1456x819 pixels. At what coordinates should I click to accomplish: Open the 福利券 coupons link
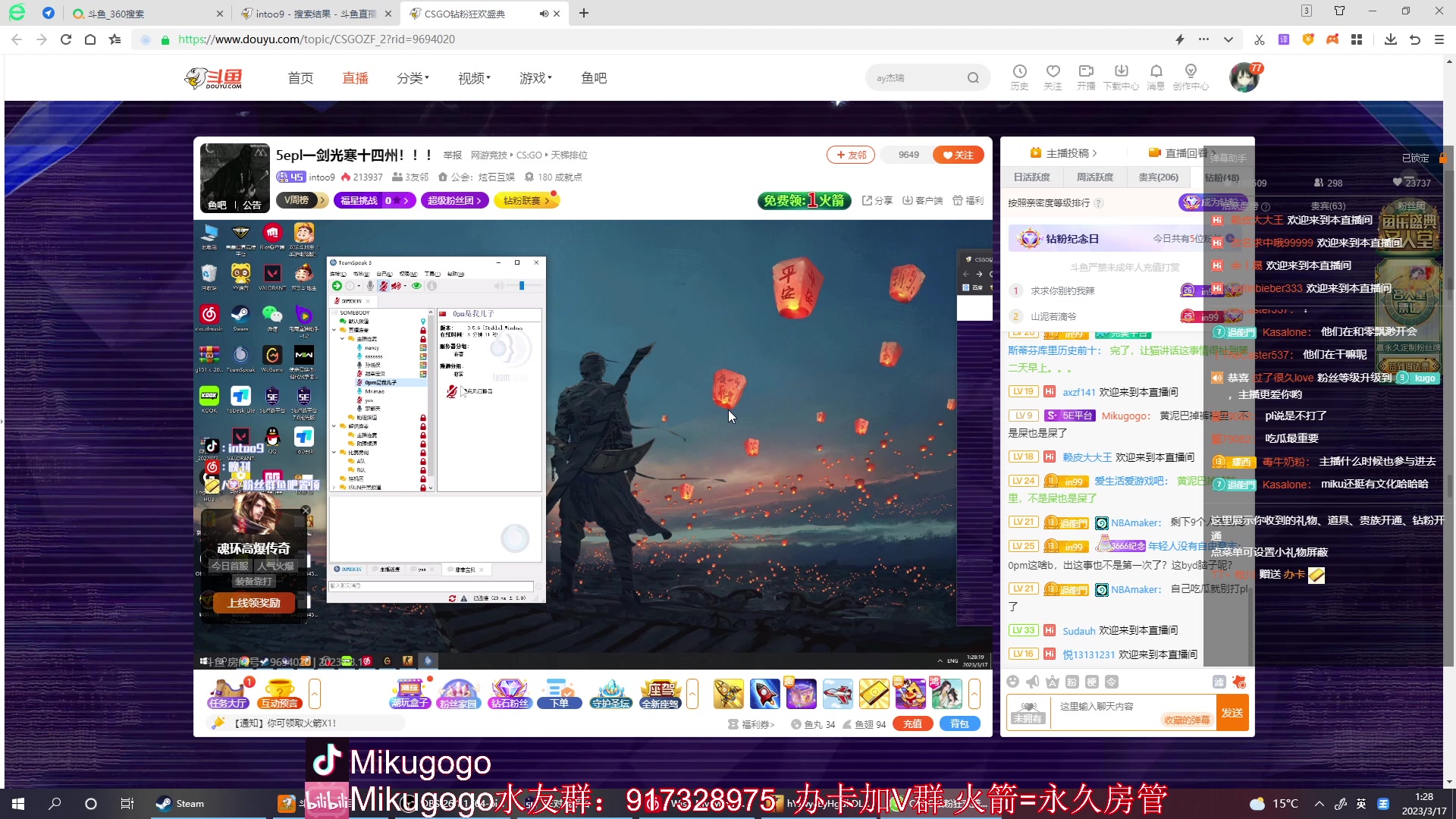point(751,724)
